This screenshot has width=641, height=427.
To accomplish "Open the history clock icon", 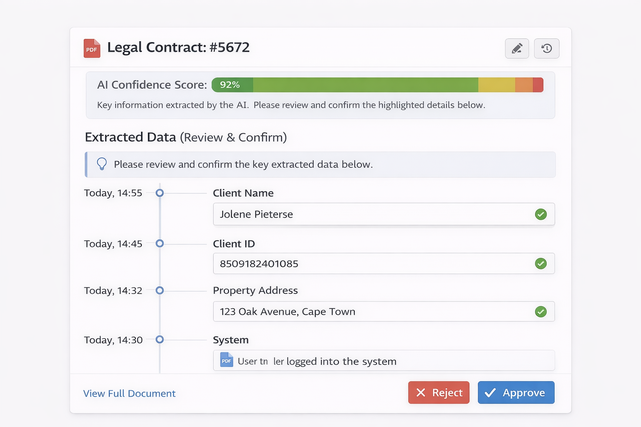I will tap(546, 48).
